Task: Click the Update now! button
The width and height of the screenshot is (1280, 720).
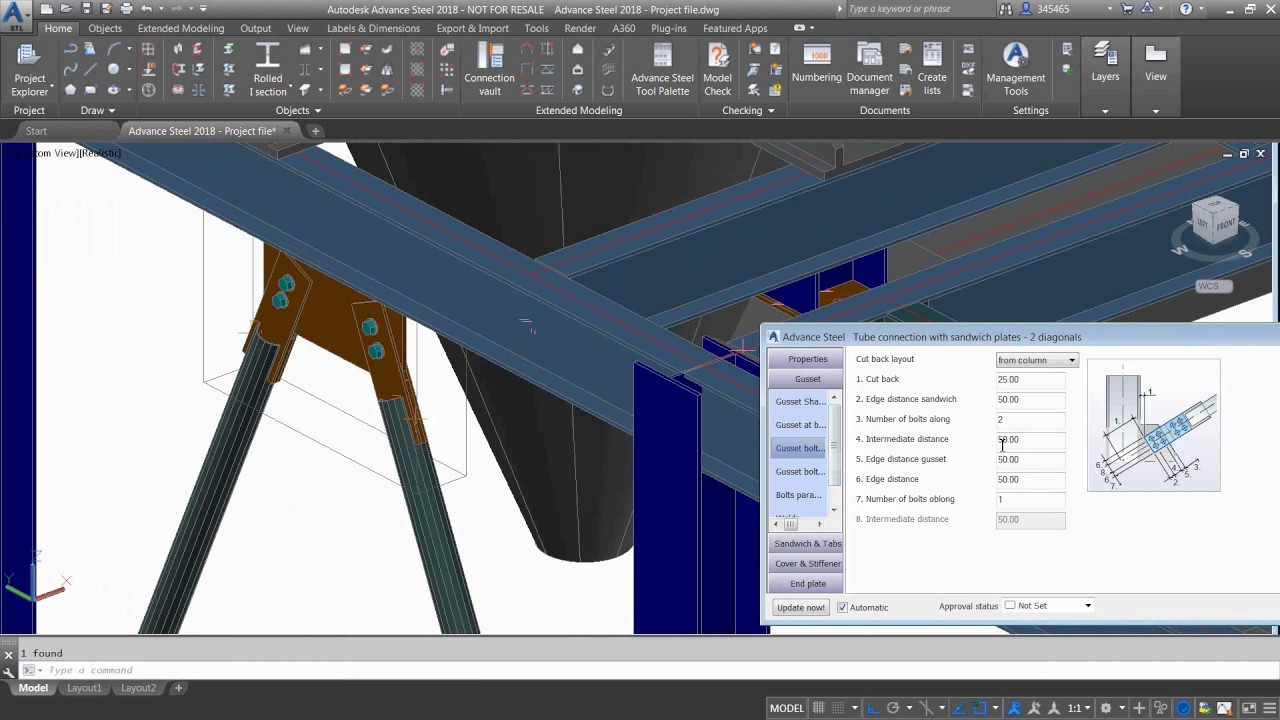Action: (x=801, y=607)
